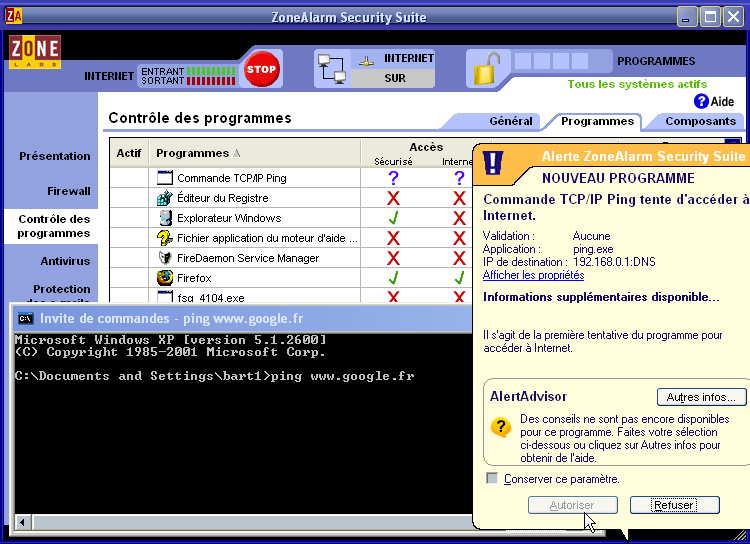
Task: Open the Présentation sidebar section
Action: pyautogui.click(x=55, y=156)
